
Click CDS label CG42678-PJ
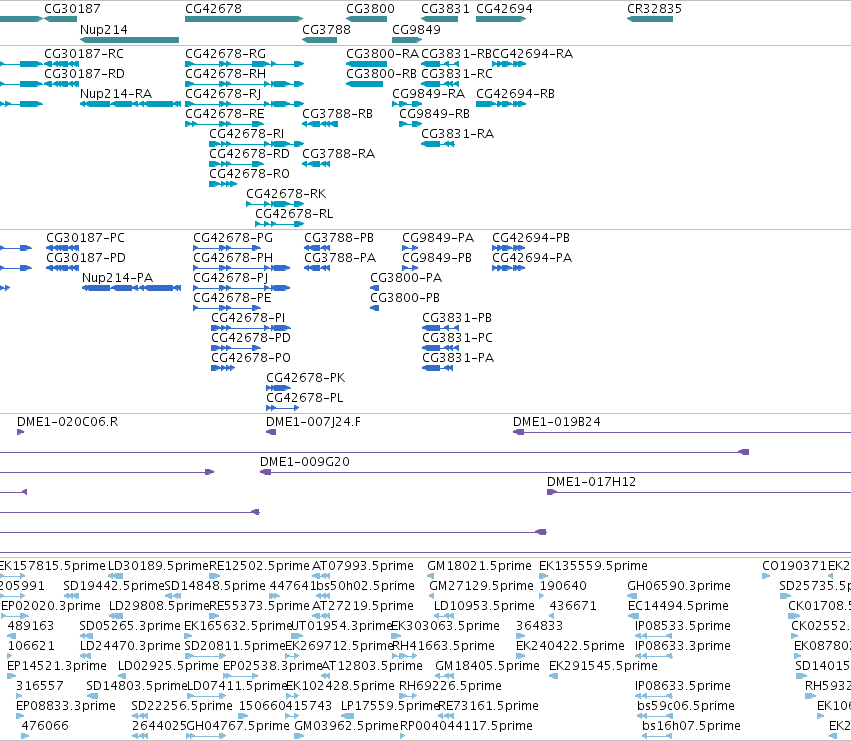231,278
